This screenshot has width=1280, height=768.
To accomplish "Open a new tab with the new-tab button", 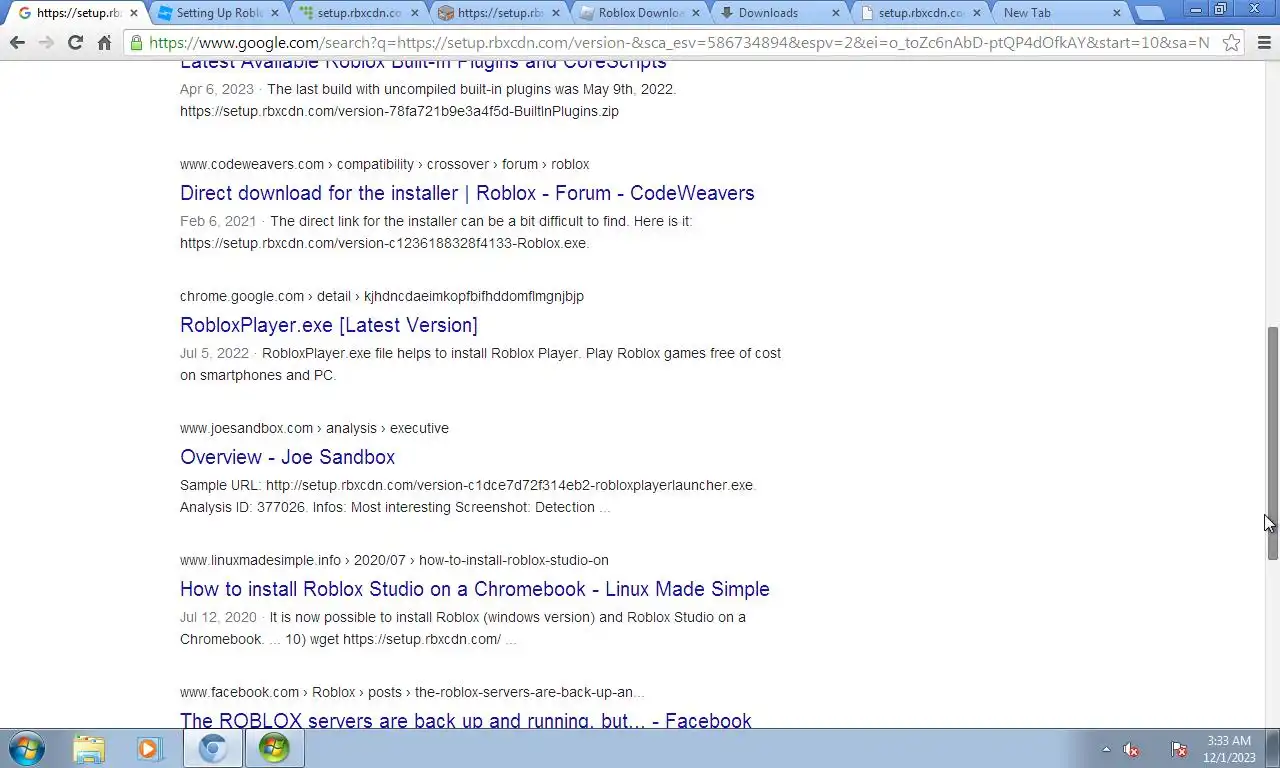I will 1150,13.
